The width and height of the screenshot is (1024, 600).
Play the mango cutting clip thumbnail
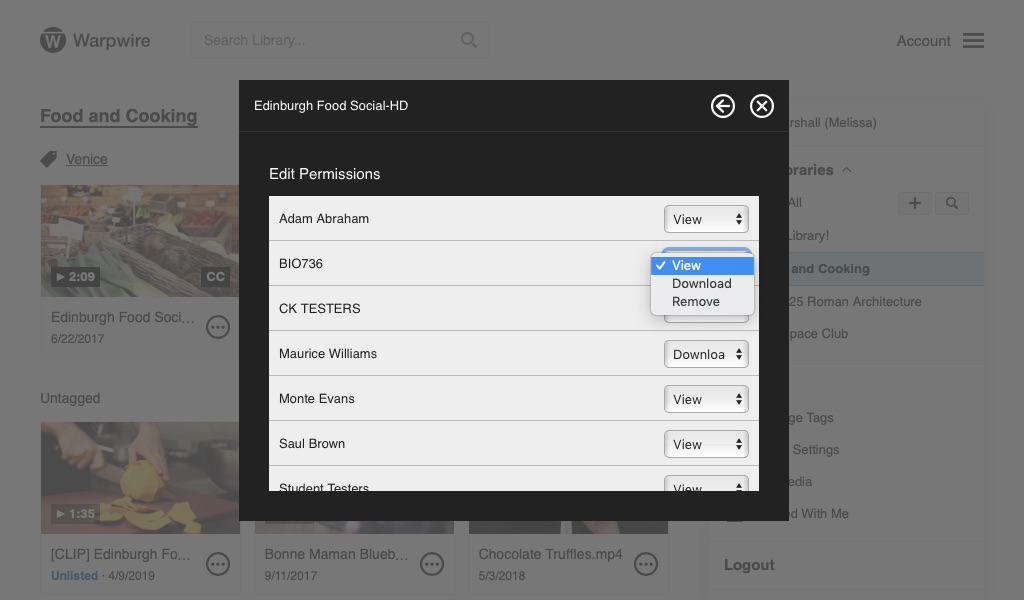coord(140,478)
